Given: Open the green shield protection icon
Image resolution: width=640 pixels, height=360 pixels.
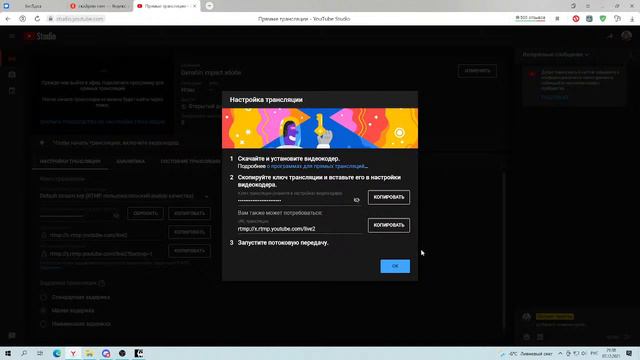Looking at the screenshot, I should (603, 19).
